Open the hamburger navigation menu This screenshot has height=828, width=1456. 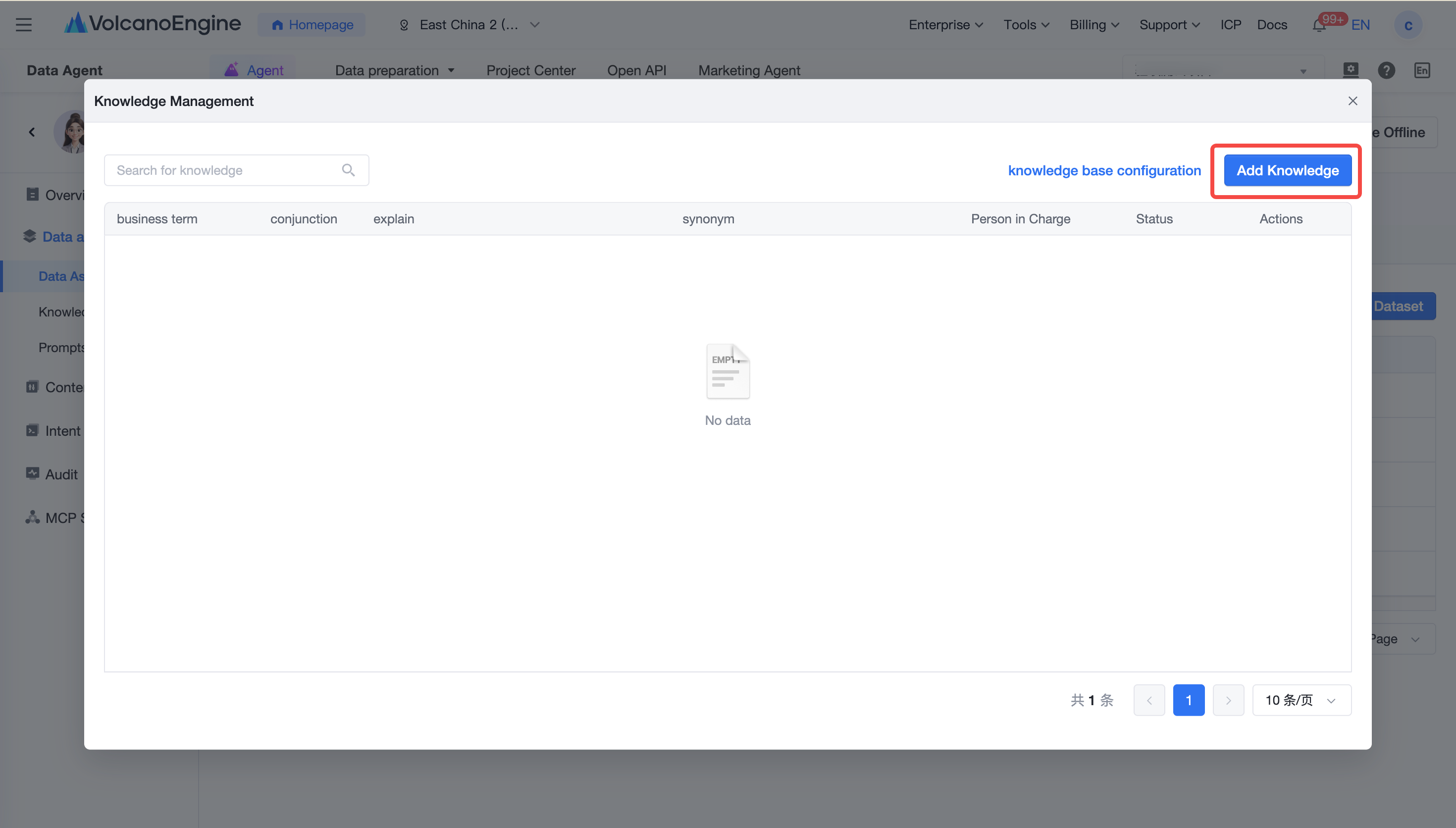point(23,24)
